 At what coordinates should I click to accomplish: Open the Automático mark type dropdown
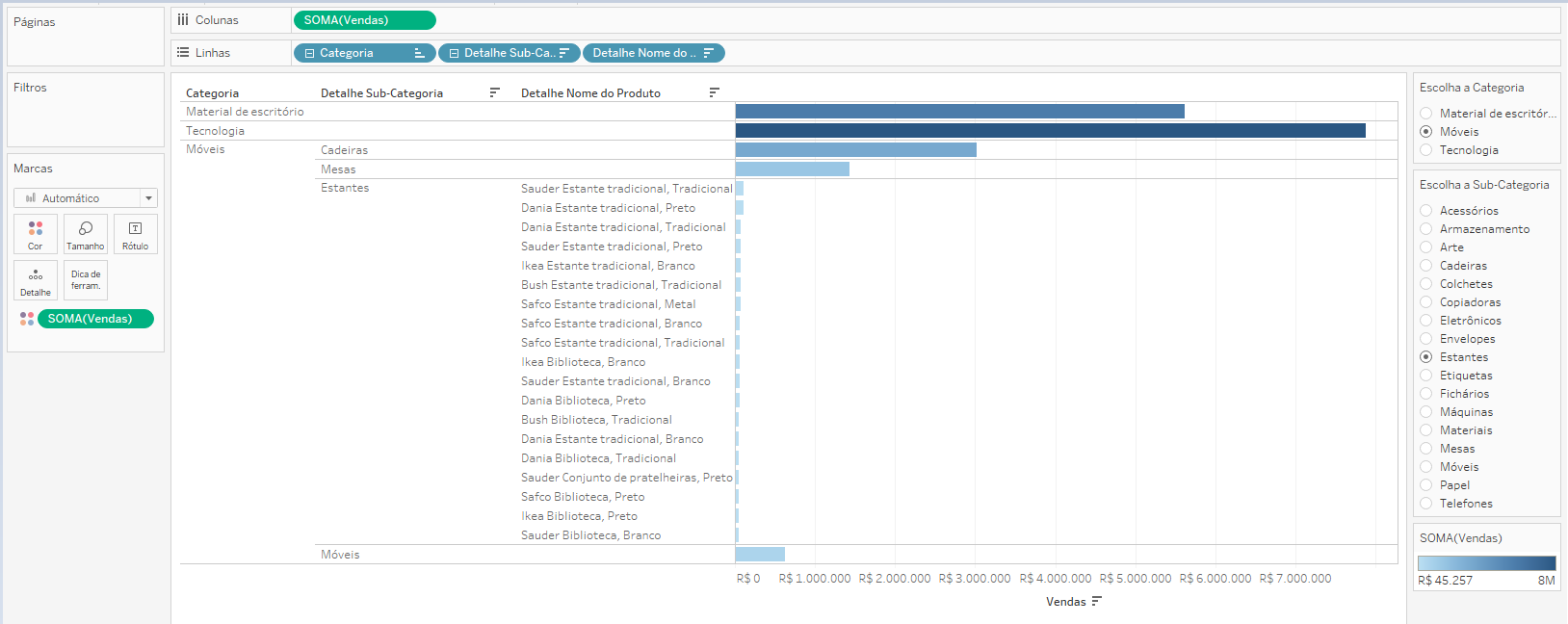pos(86,197)
